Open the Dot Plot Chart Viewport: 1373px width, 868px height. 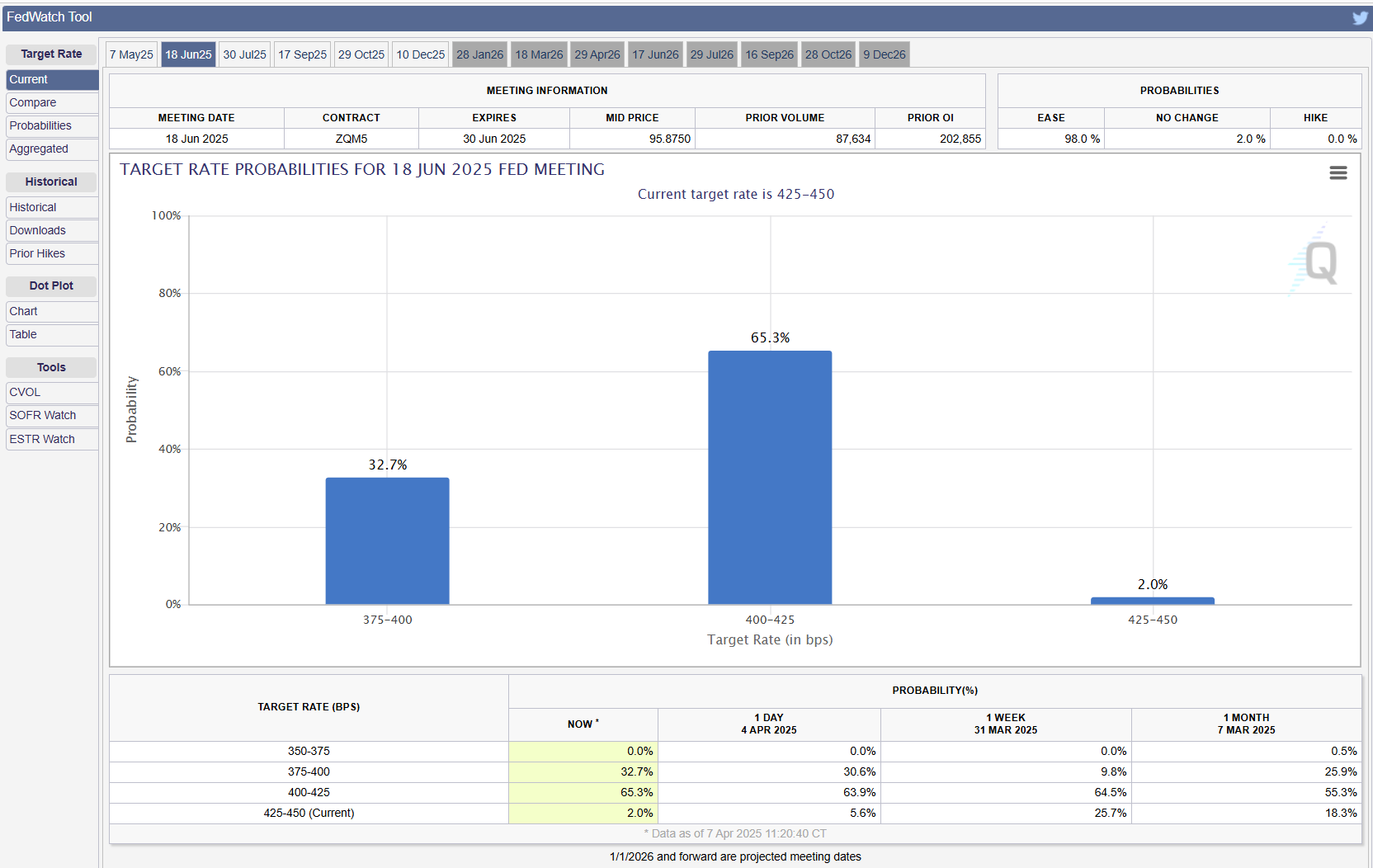tap(24, 312)
